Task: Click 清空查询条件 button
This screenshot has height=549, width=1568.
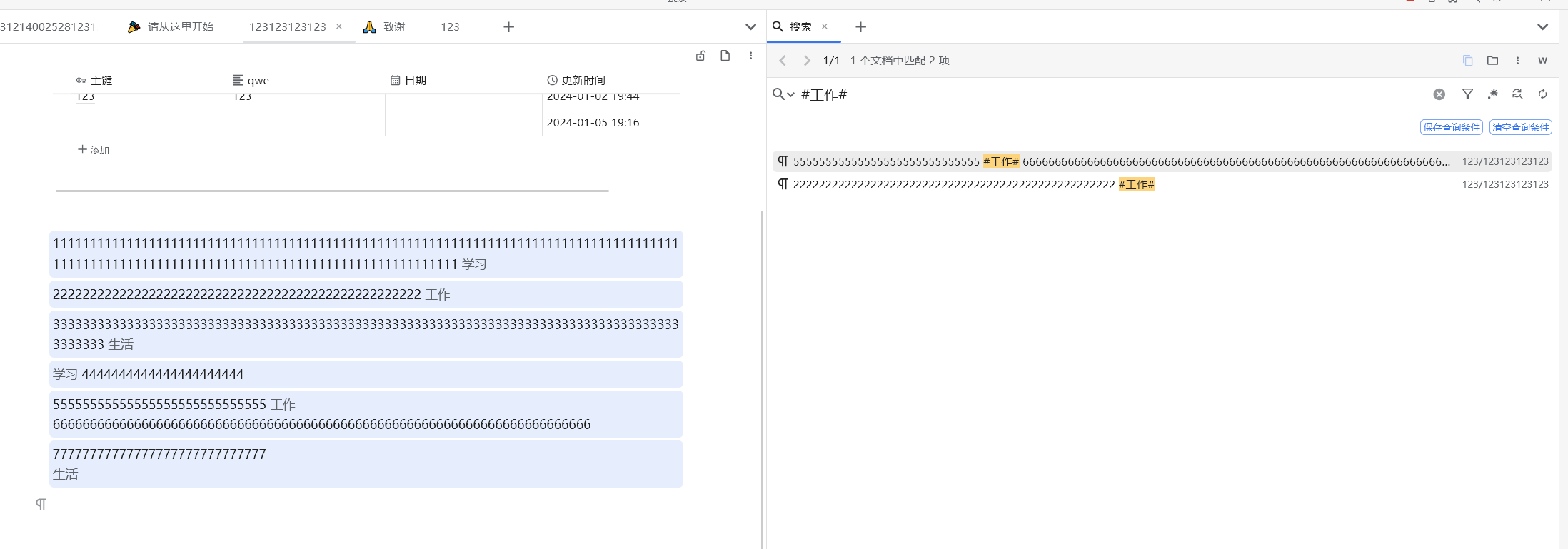Action: click(x=1521, y=127)
